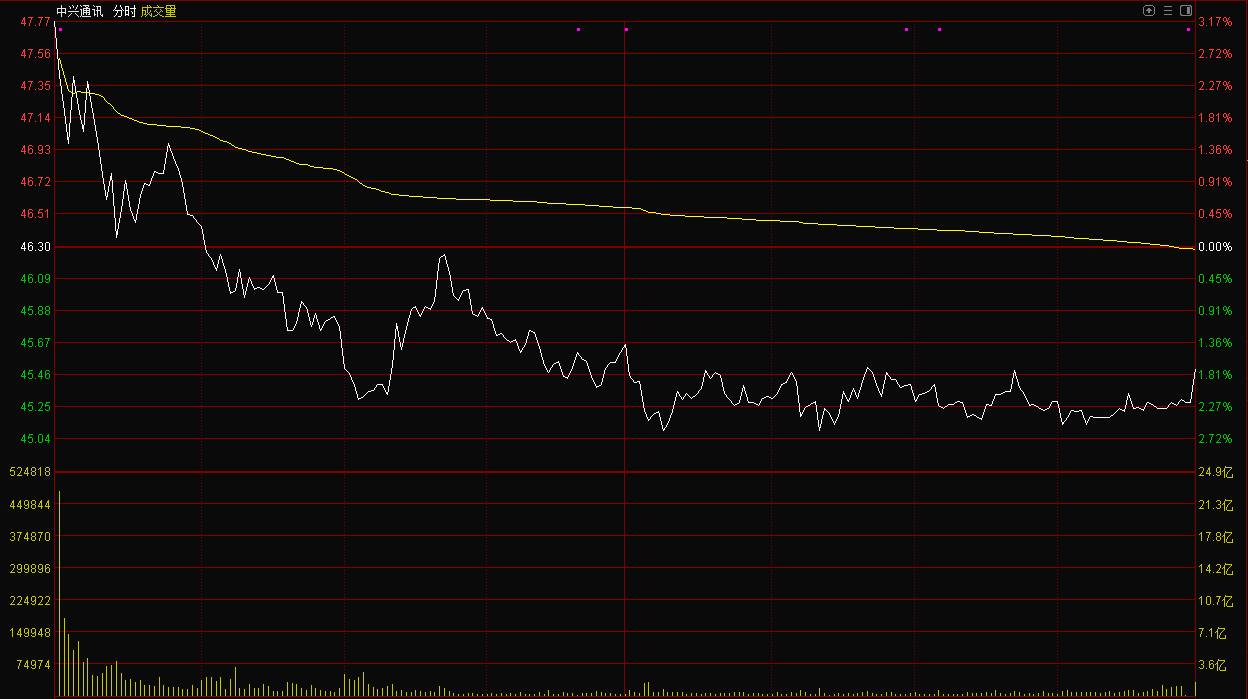Viewport: 1248px width, 699px height.
Task: Click the 0.00% label on right axis
Action: click(x=1214, y=247)
